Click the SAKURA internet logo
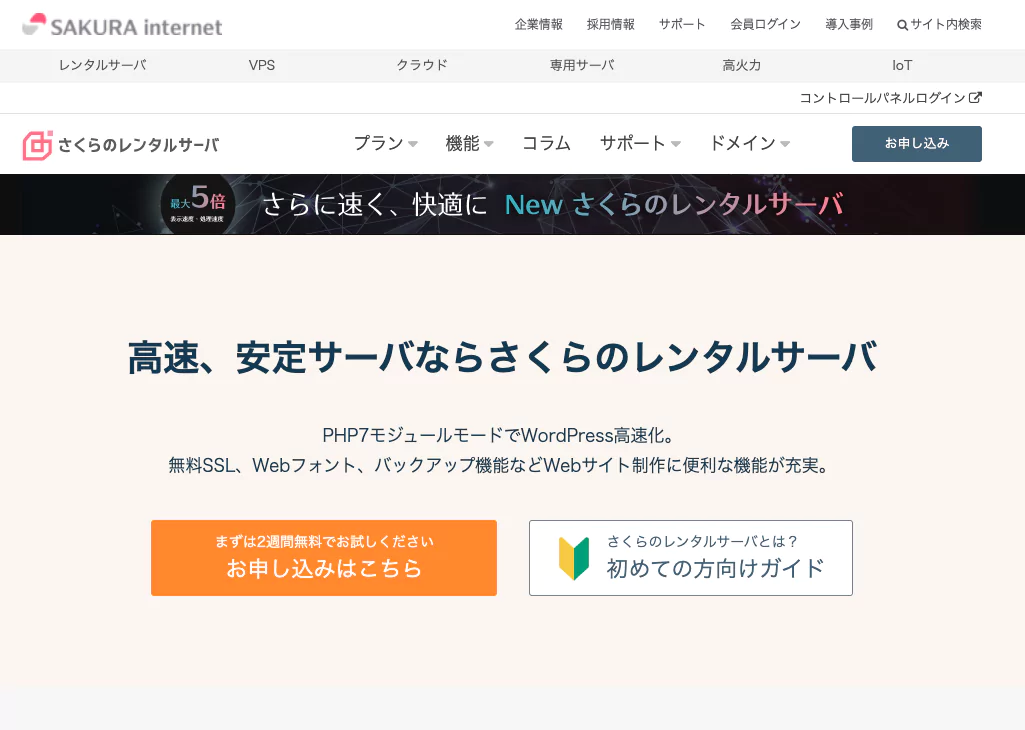Viewport: 1025px width, 730px height. point(122,25)
